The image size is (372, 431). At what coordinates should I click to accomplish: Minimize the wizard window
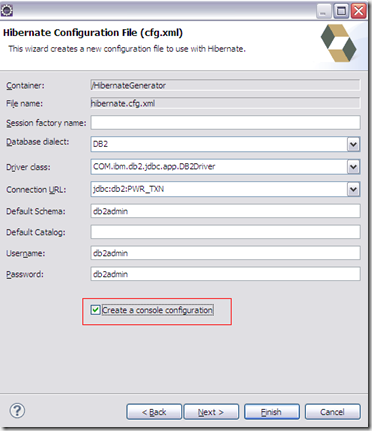323,11
